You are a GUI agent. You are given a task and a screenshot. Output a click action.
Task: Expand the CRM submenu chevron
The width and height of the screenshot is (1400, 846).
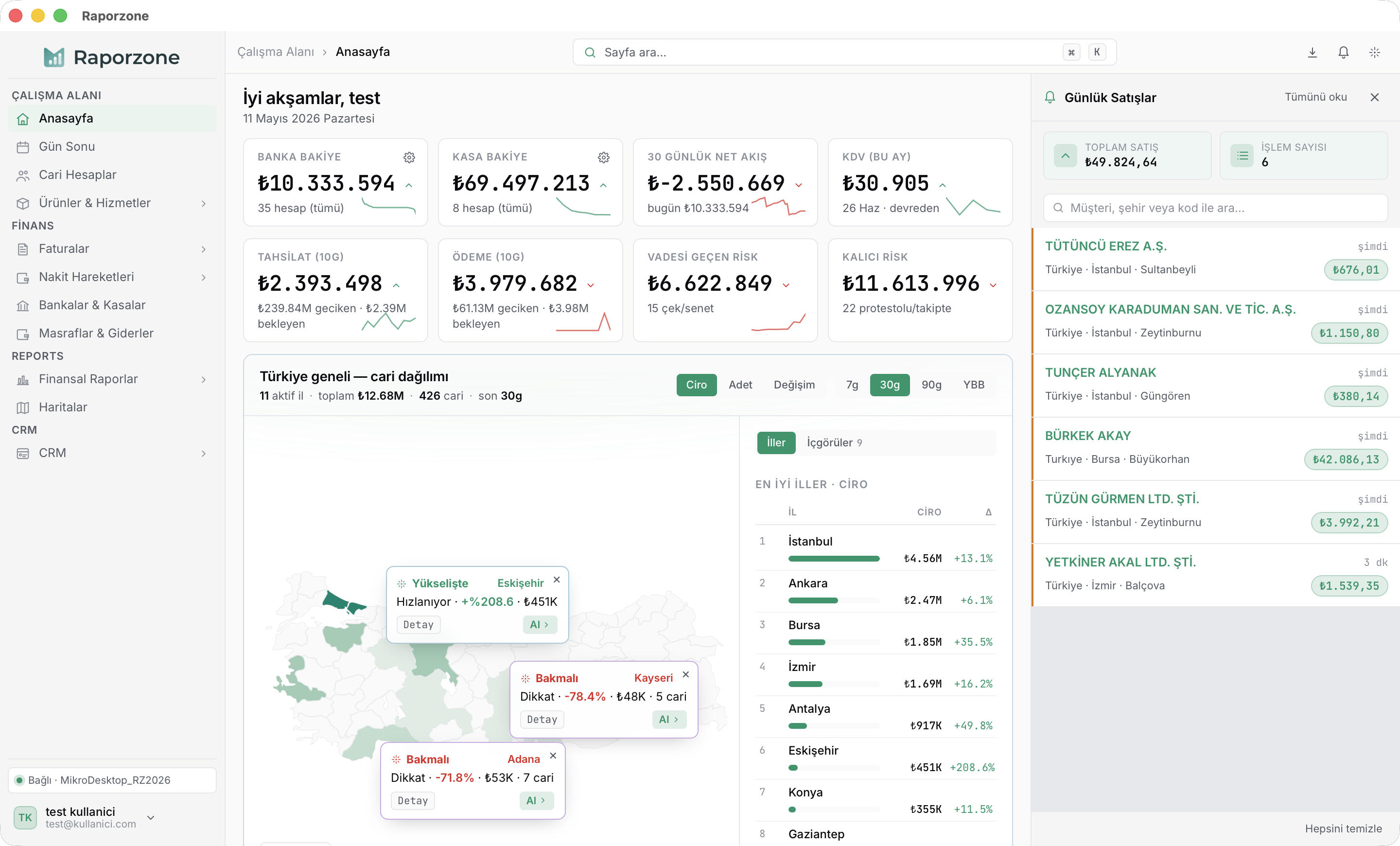click(x=203, y=454)
